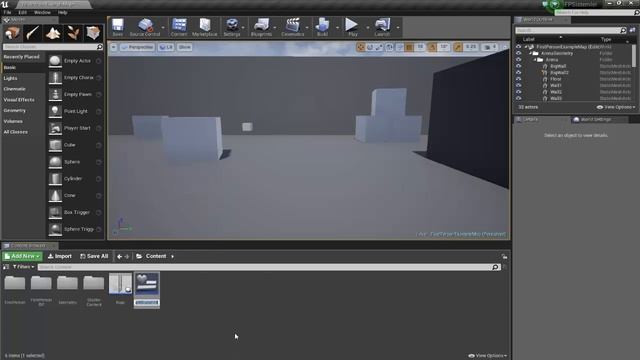Select the Volumes category
This screenshot has width=640, height=360.
[13, 122]
